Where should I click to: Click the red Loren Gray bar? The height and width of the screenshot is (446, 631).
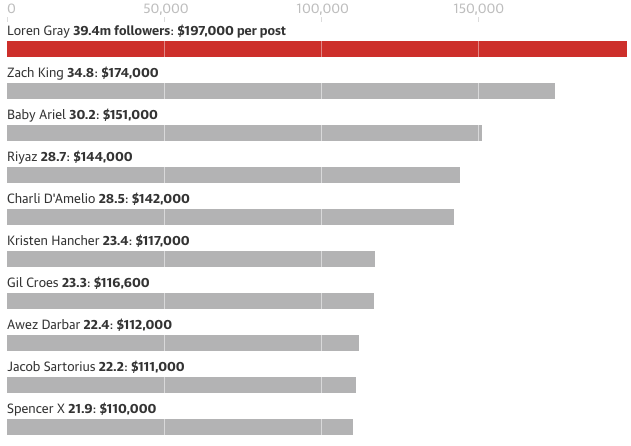[x=316, y=49]
